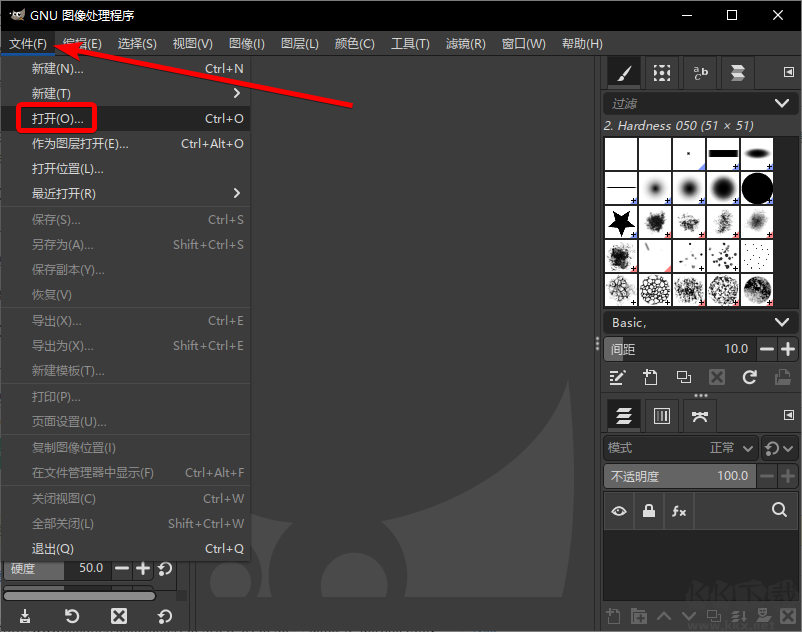Adjust the 不透明度 opacity slider

click(x=679, y=477)
